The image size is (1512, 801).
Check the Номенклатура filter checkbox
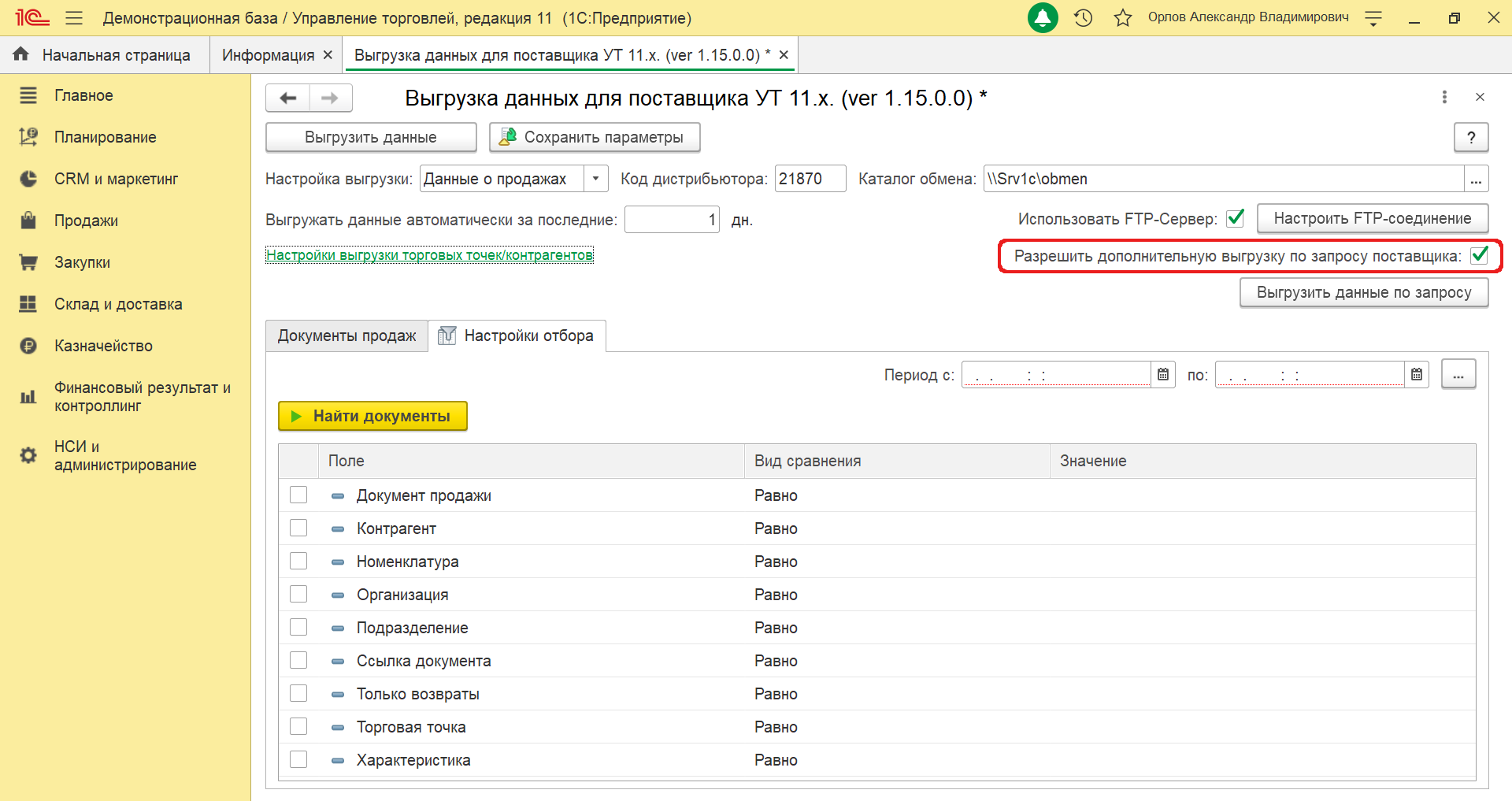(x=298, y=561)
